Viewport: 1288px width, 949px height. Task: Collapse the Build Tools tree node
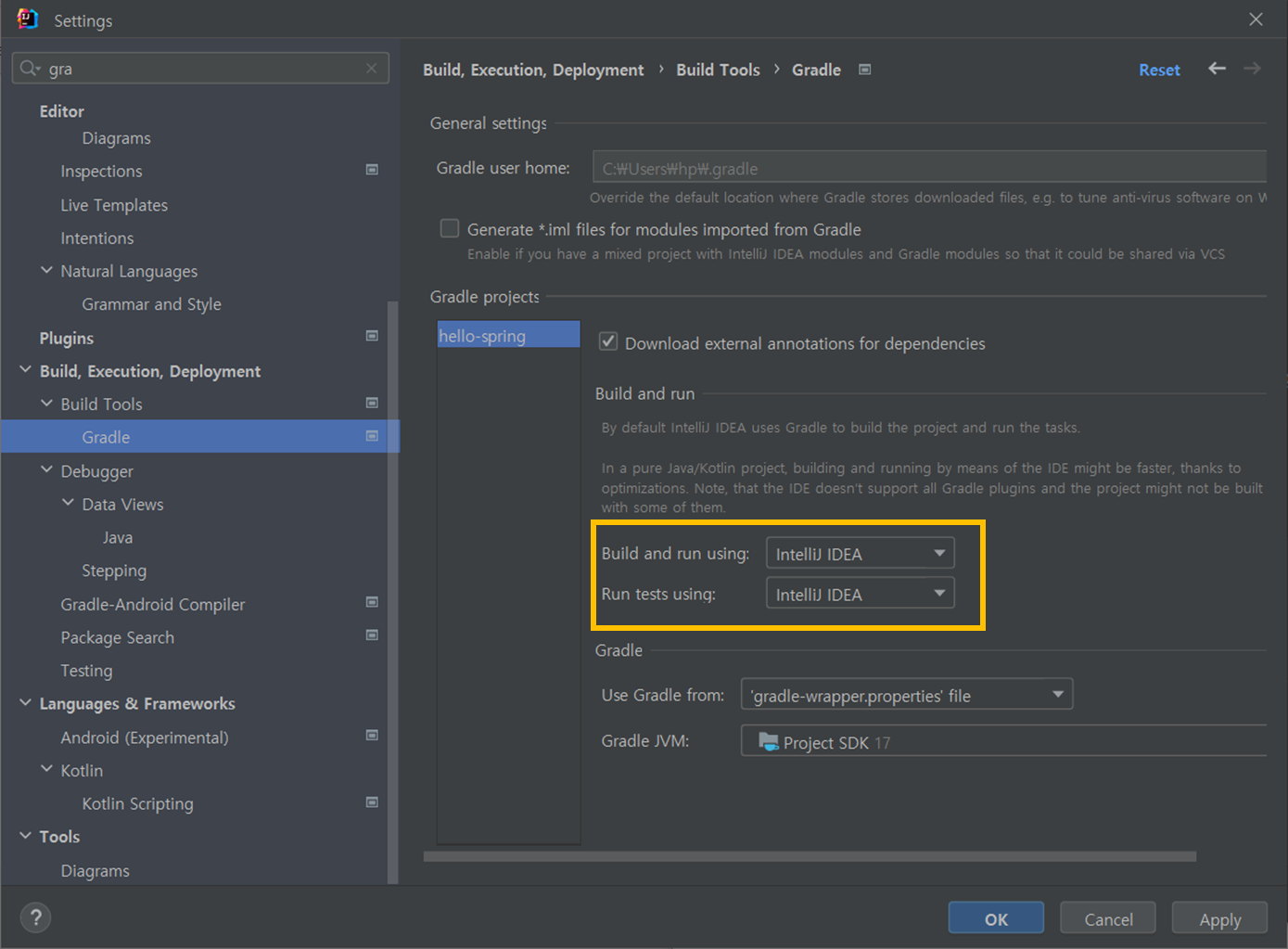[46, 403]
